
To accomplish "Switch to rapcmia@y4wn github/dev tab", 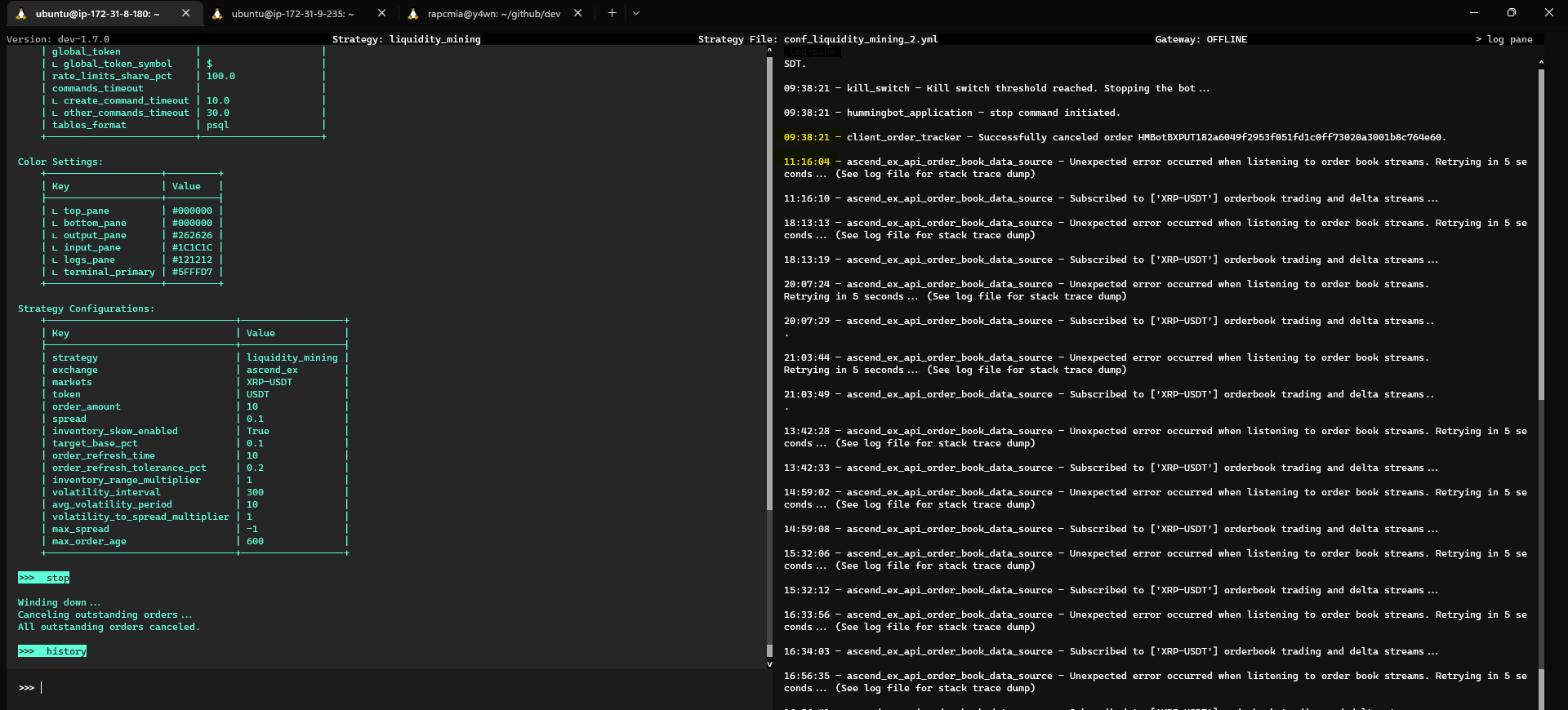I will (x=494, y=13).
